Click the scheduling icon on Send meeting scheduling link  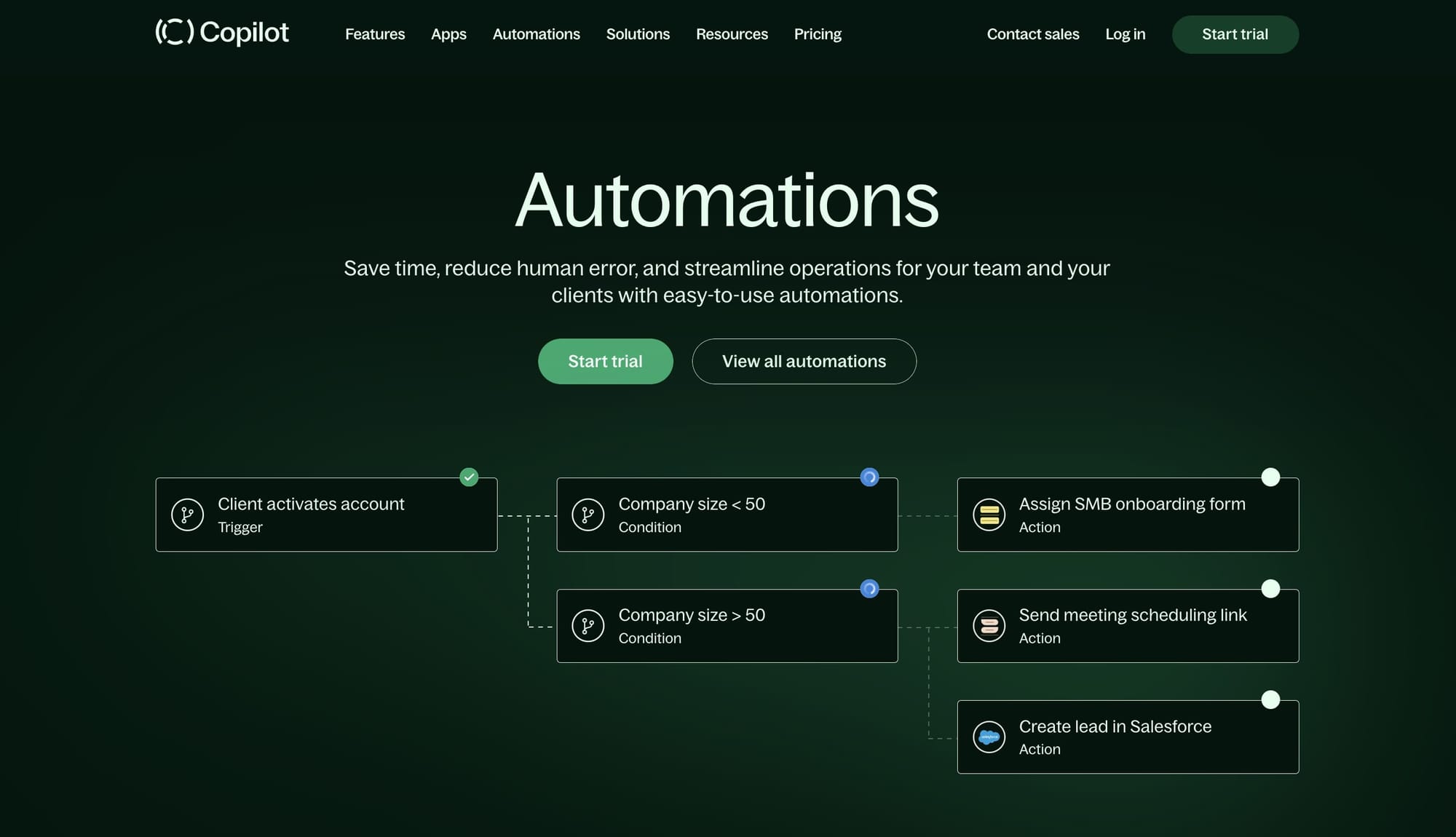tap(989, 625)
